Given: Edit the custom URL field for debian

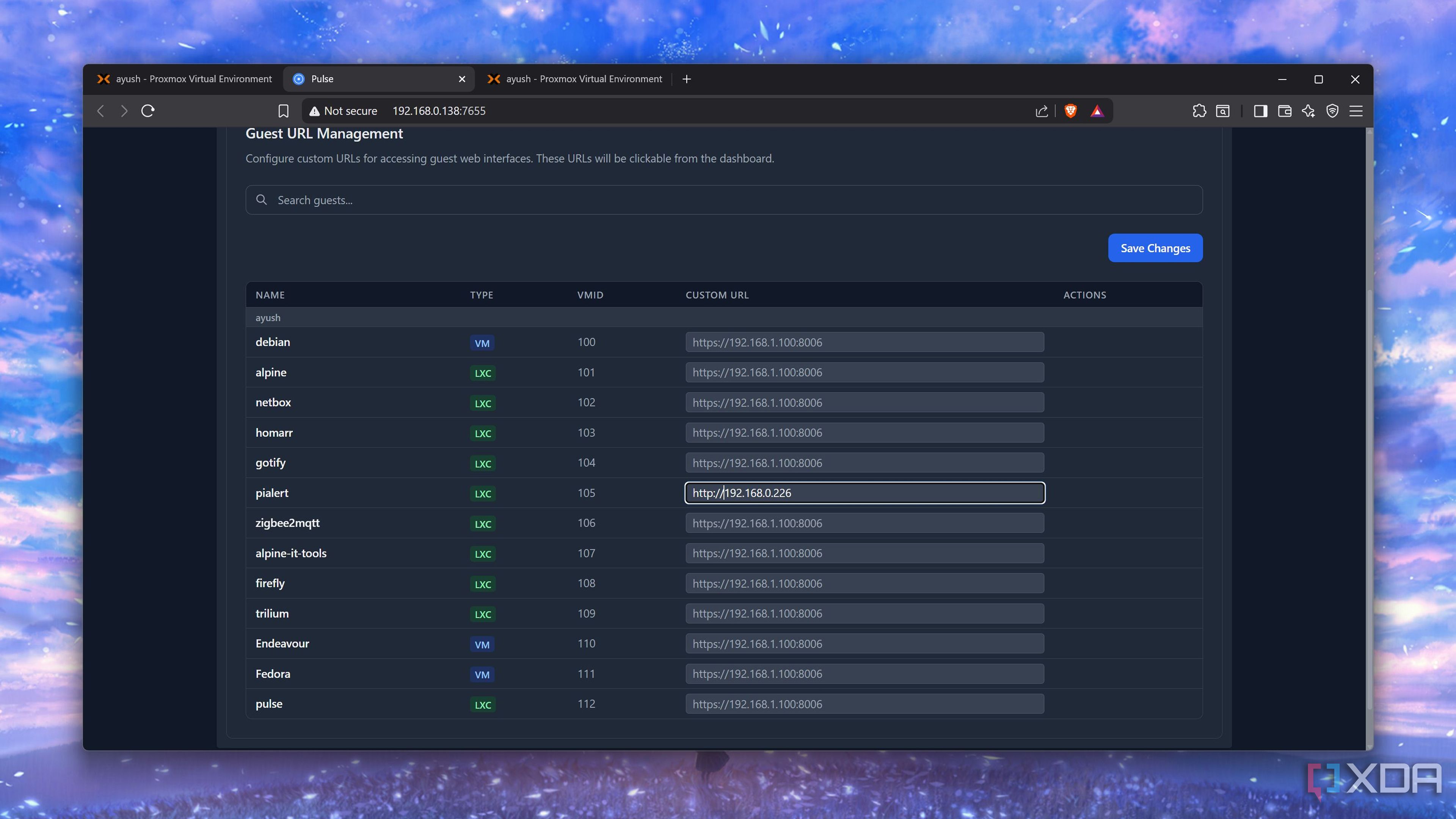Looking at the screenshot, I should click(x=864, y=342).
